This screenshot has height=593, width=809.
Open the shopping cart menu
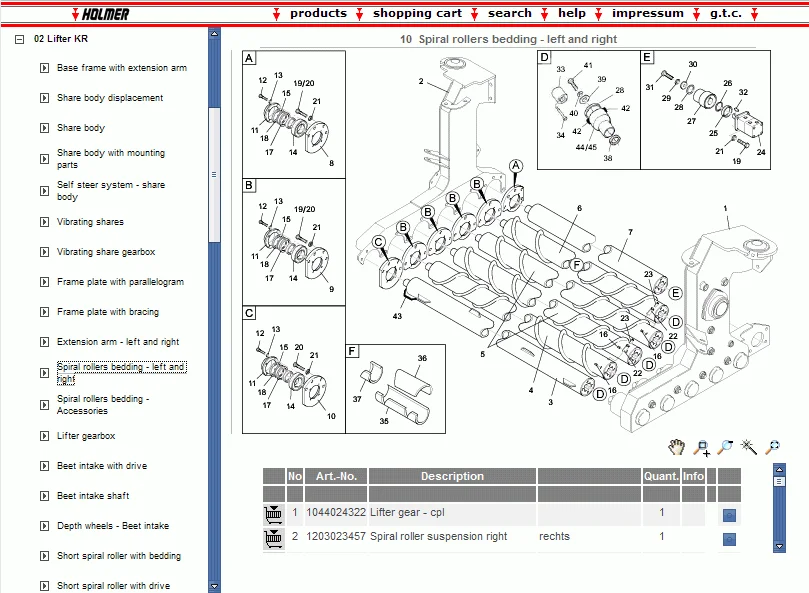[417, 13]
